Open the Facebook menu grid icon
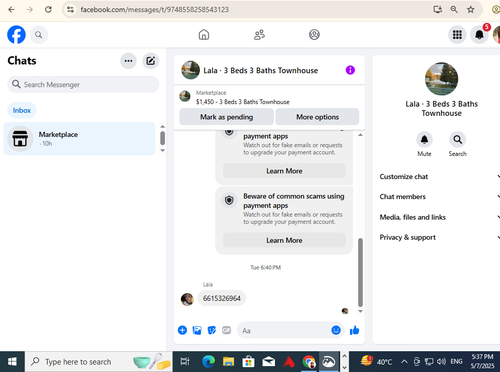 tap(457, 35)
